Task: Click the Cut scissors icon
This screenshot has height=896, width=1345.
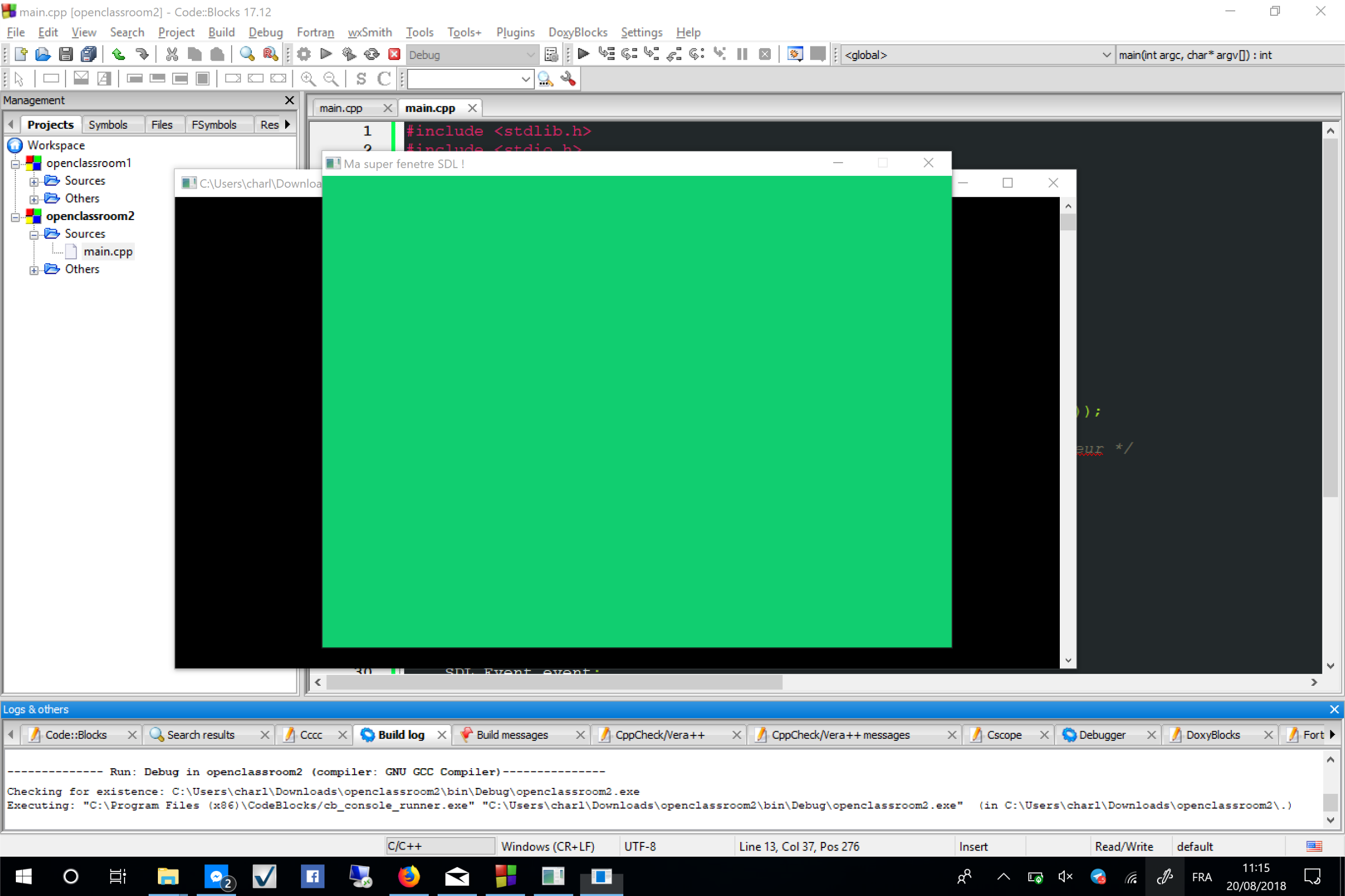Action: (172, 54)
